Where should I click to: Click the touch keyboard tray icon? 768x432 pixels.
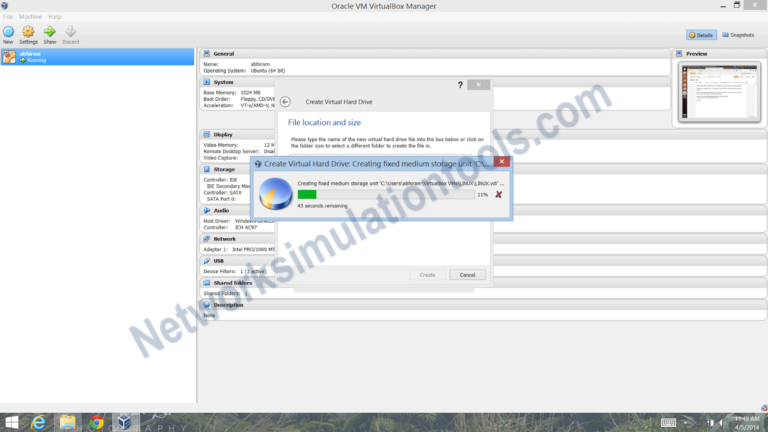668,422
